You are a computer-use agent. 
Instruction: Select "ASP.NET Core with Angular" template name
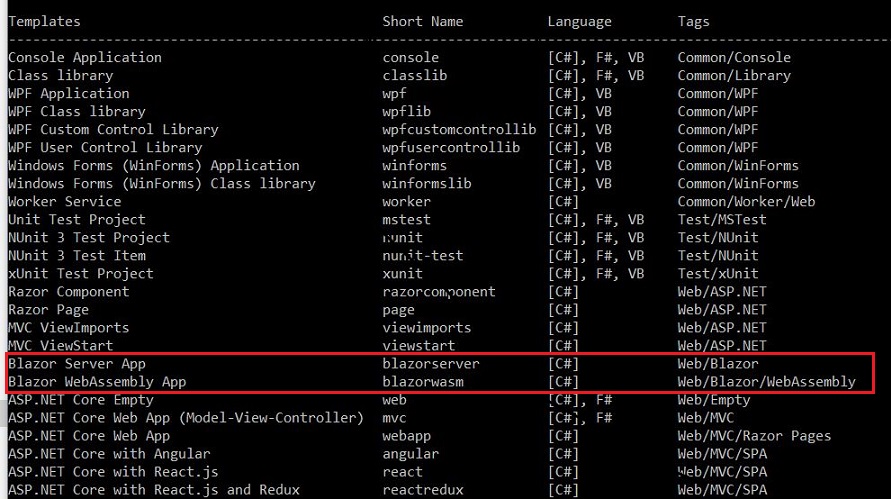pos(109,454)
